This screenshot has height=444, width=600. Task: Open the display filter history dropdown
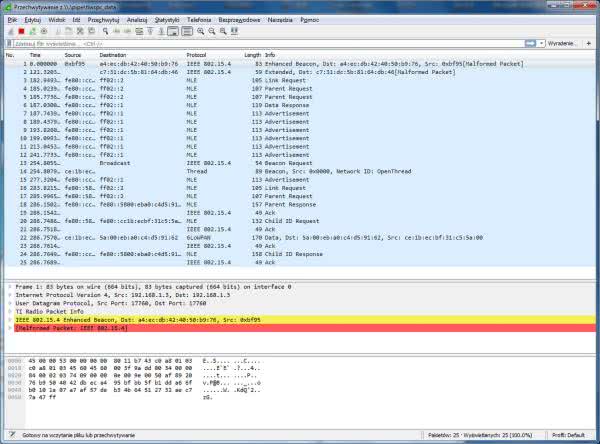540,44
